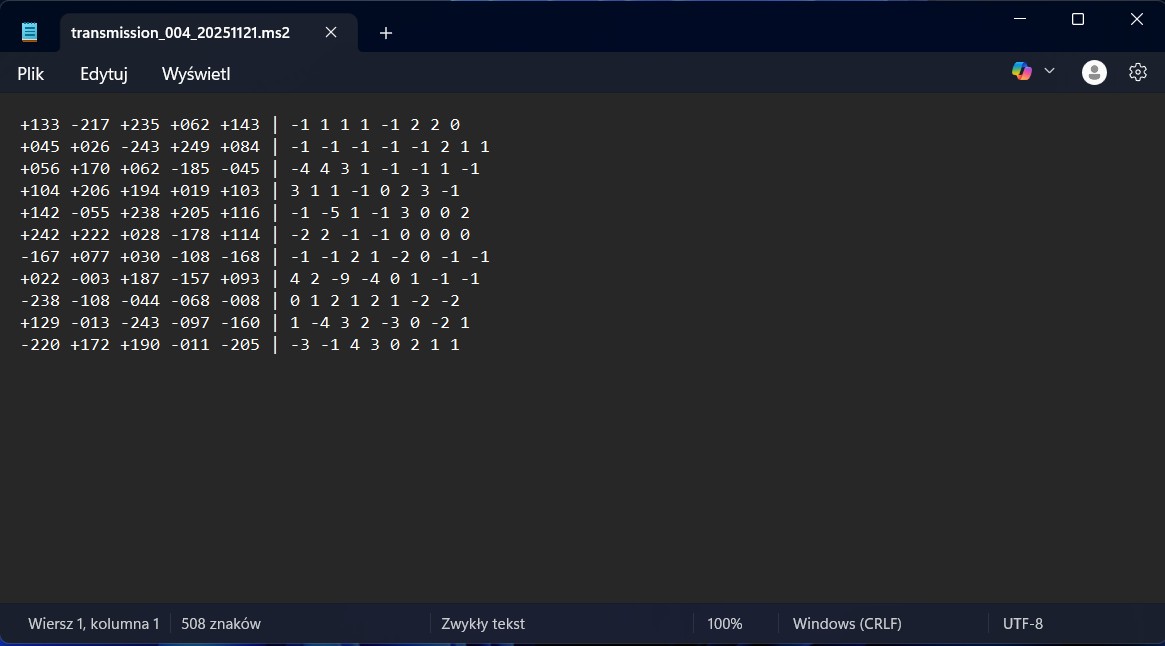The height and width of the screenshot is (646, 1165).
Task: Minimize the Notepad window
Action: click(x=1019, y=19)
